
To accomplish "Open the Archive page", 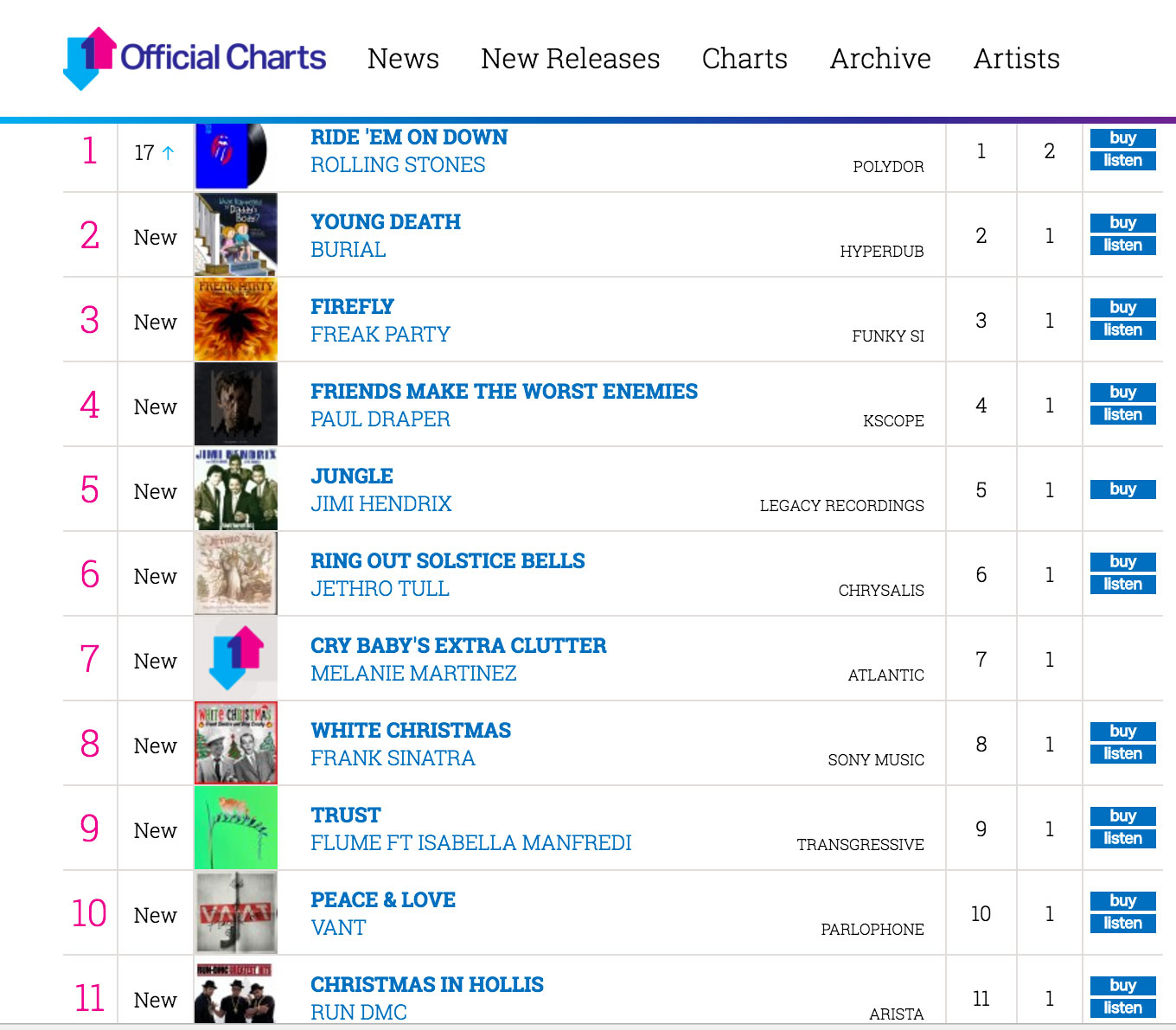I will coord(880,59).
